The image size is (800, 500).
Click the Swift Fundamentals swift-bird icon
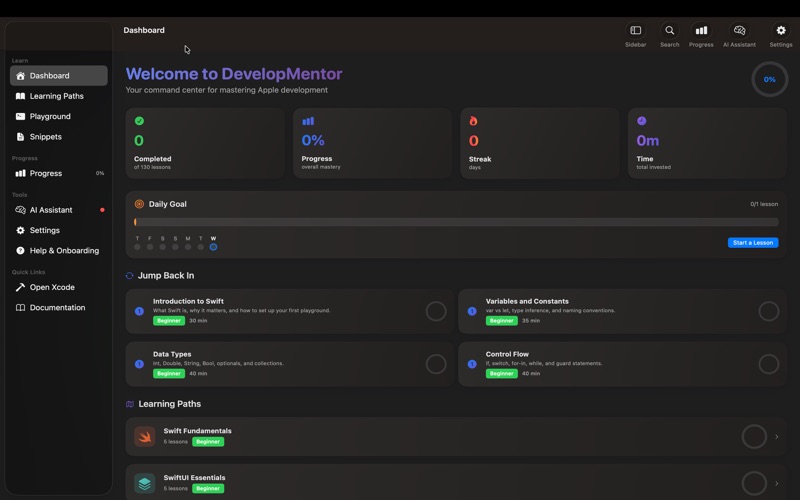pyautogui.click(x=144, y=437)
